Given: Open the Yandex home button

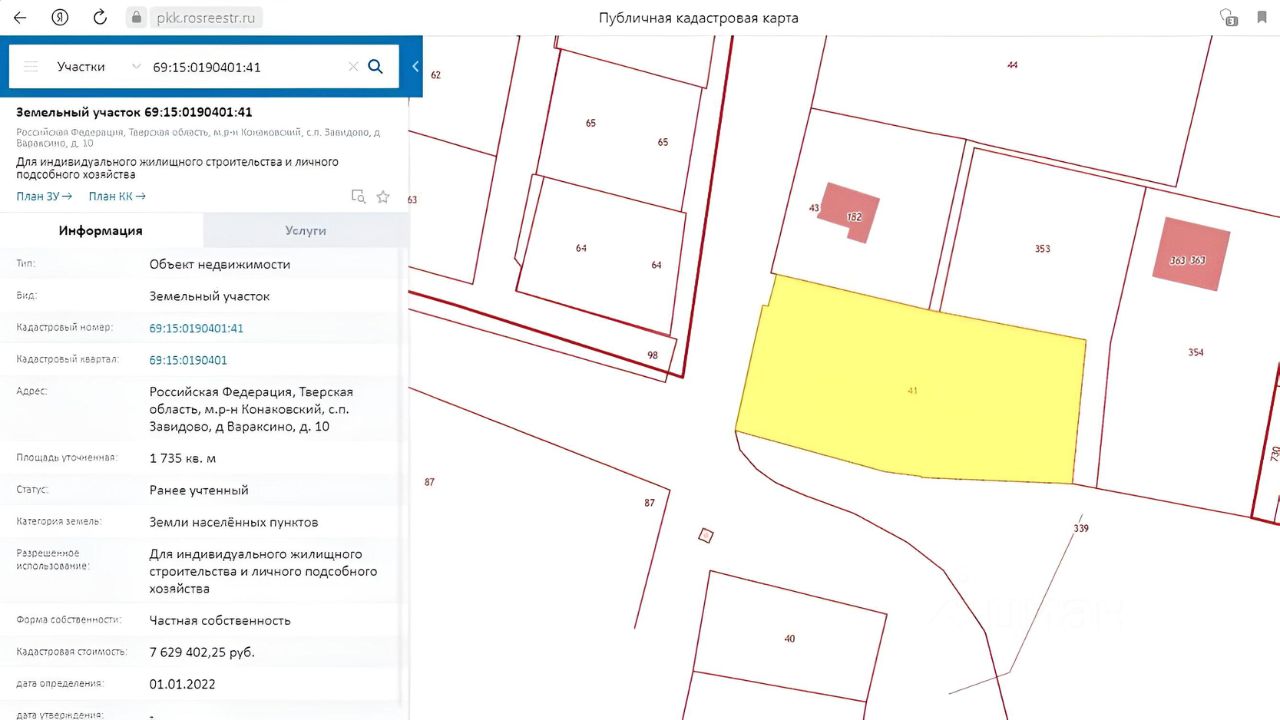Looking at the screenshot, I should pyautogui.click(x=60, y=17).
